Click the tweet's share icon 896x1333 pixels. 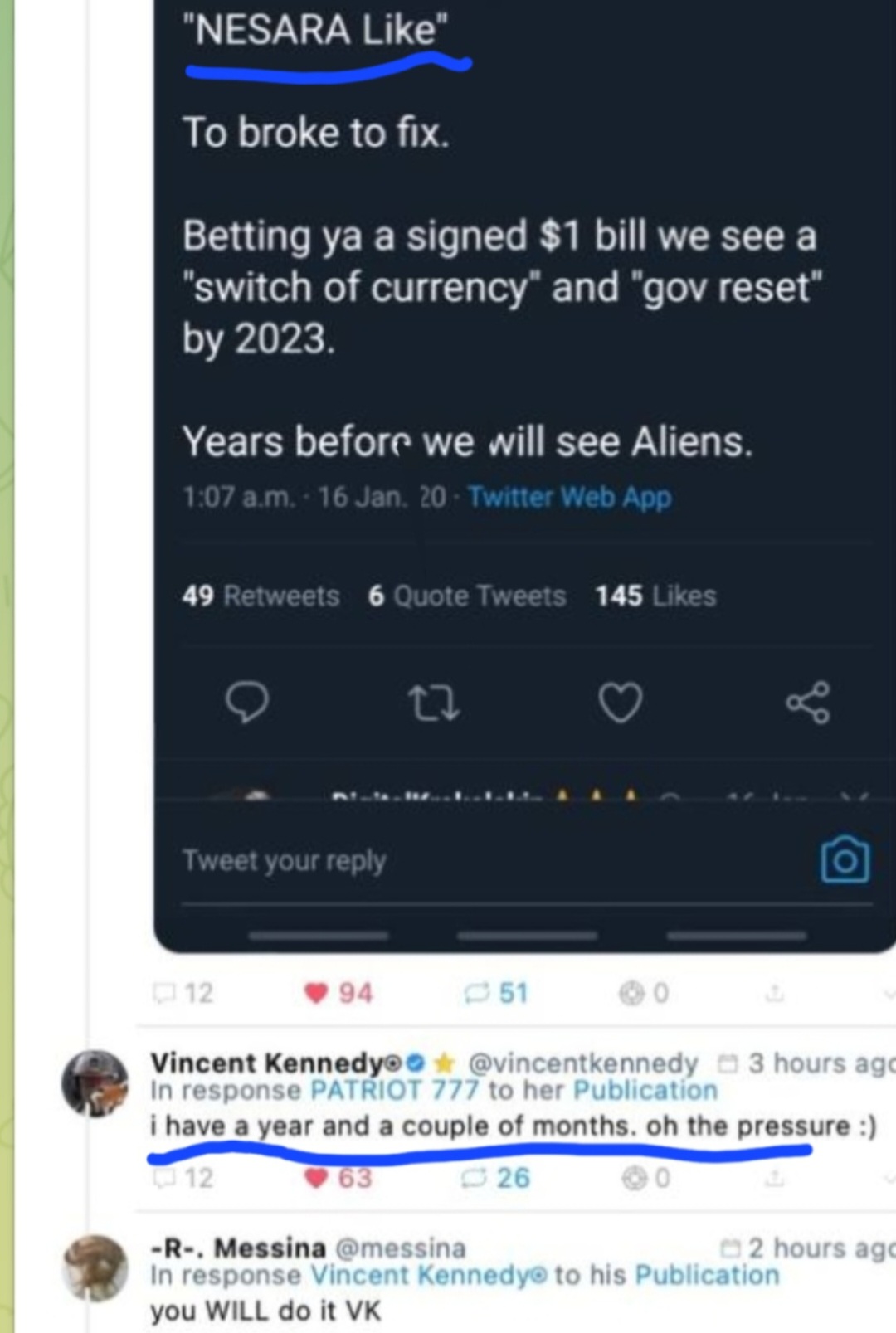coord(807,703)
